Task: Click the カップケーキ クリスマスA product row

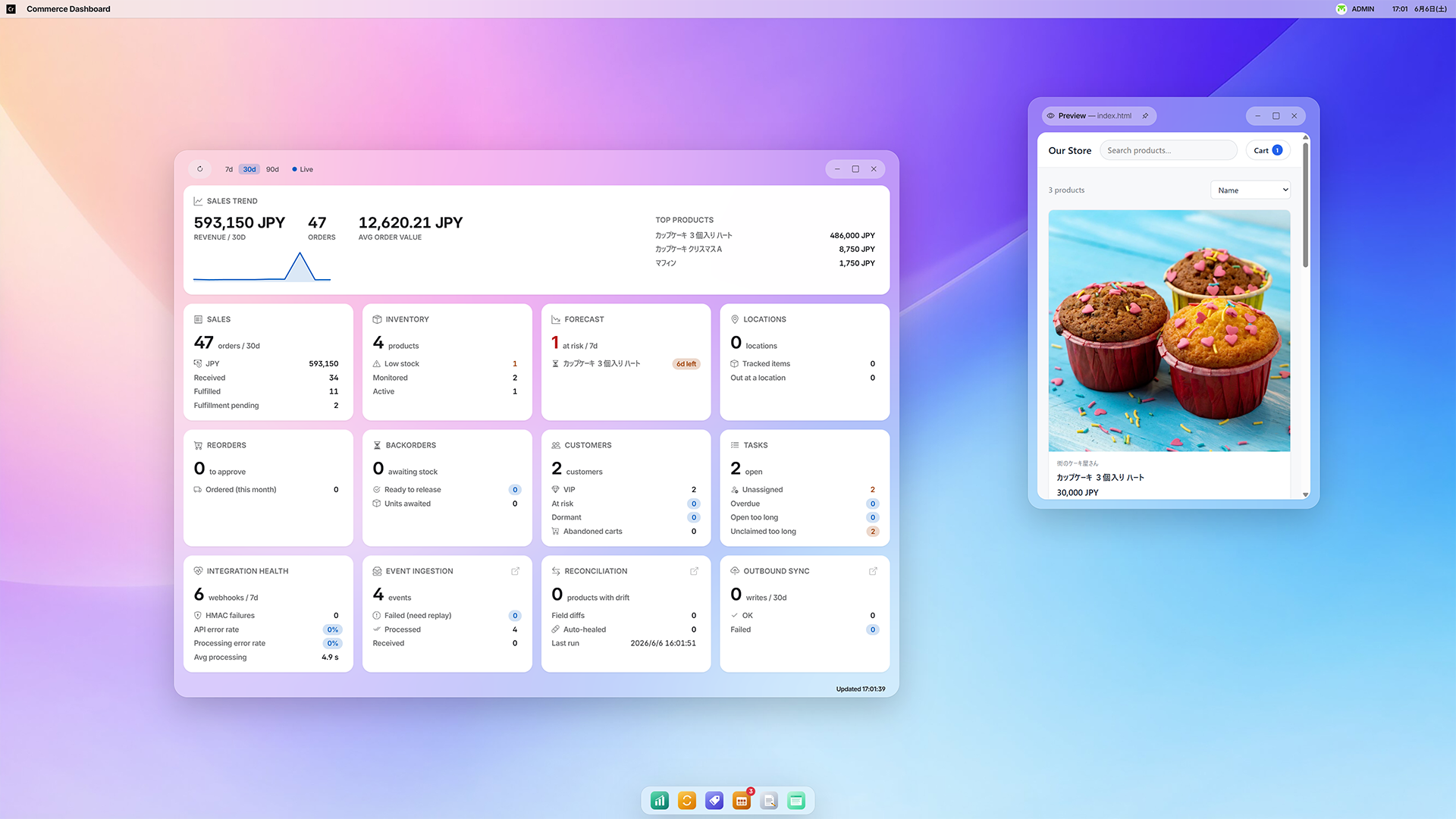Action: (x=764, y=249)
